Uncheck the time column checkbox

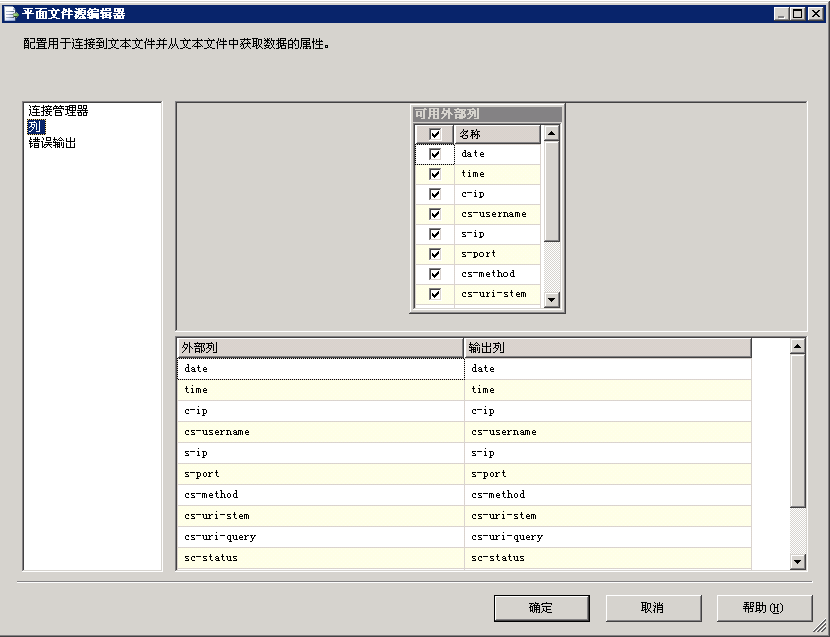coord(435,174)
